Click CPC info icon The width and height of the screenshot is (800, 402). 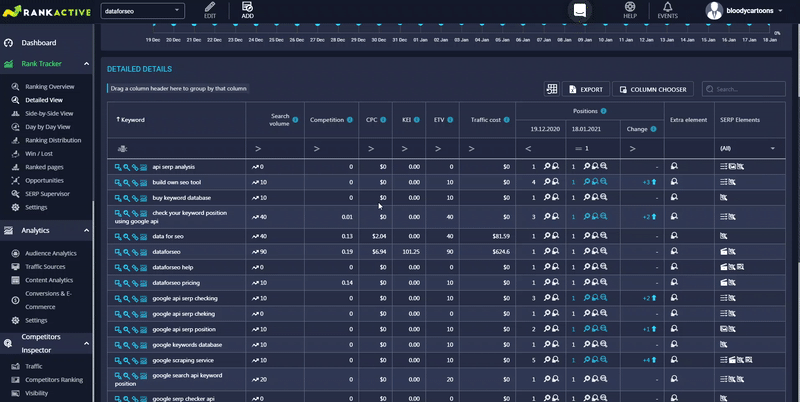coord(383,120)
